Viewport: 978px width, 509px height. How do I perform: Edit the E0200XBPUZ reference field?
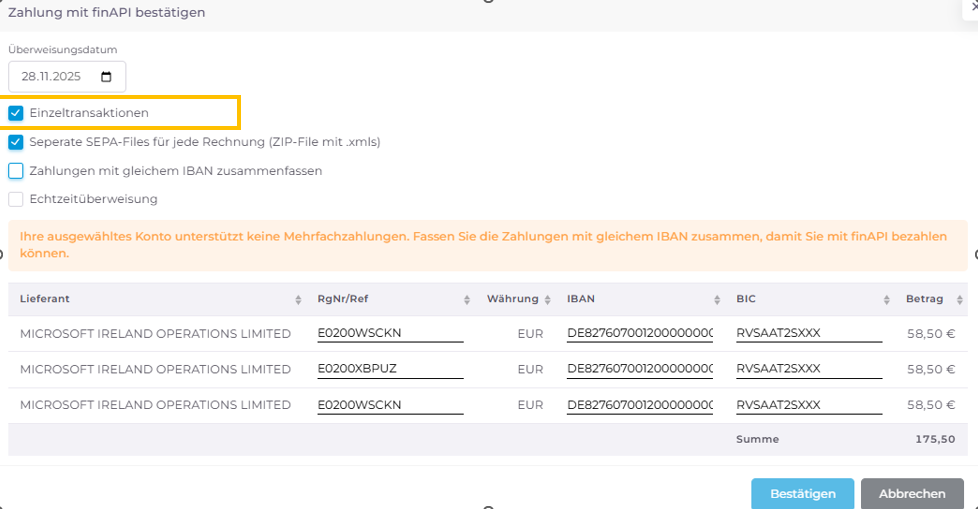click(x=390, y=369)
